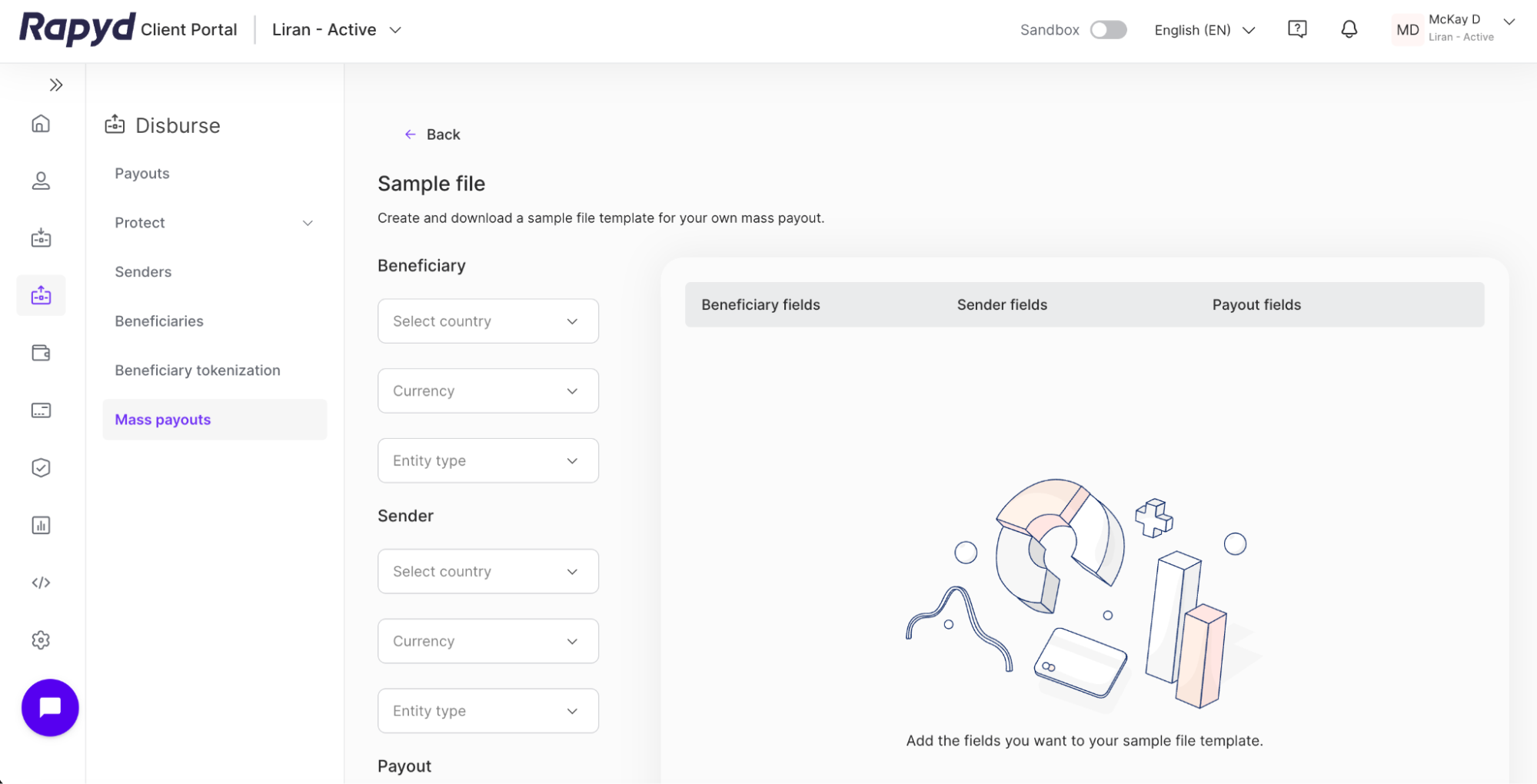
Task: Select the highlighted Disburse sidebar icon
Action: coord(41,295)
